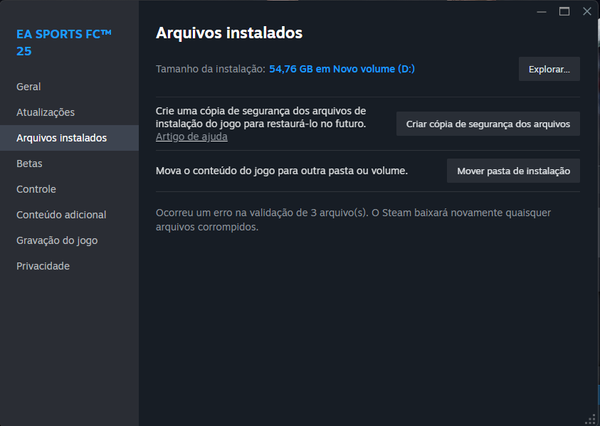Click the 'Mova o conteúdo do jogo' description

pyautogui.click(x=282, y=171)
